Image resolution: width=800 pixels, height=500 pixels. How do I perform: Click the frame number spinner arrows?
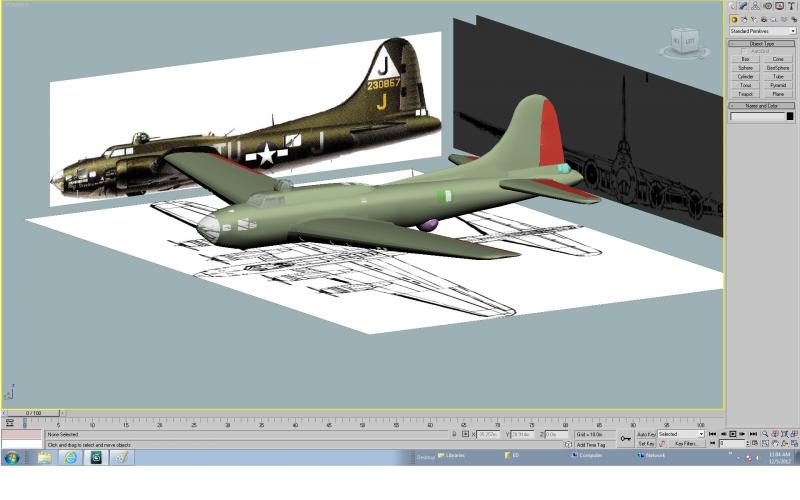click(x=747, y=443)
